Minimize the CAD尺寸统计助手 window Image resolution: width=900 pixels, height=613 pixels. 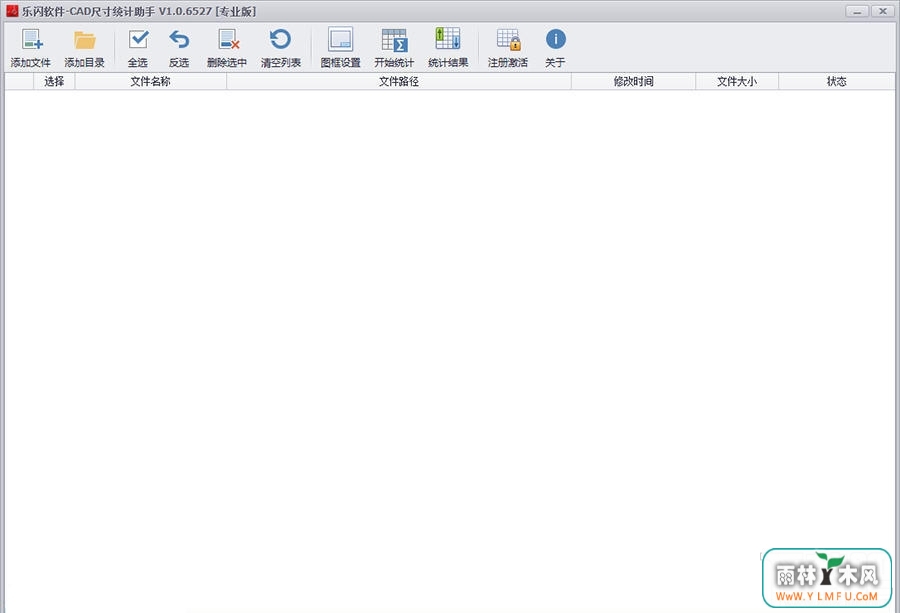(857, 11)
